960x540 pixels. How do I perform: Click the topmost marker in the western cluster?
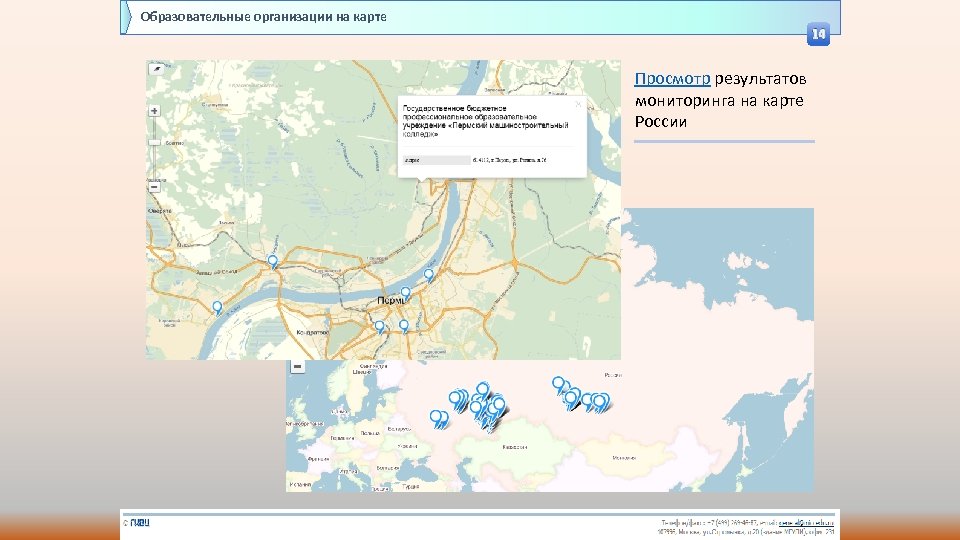click(x=483, y=390)
